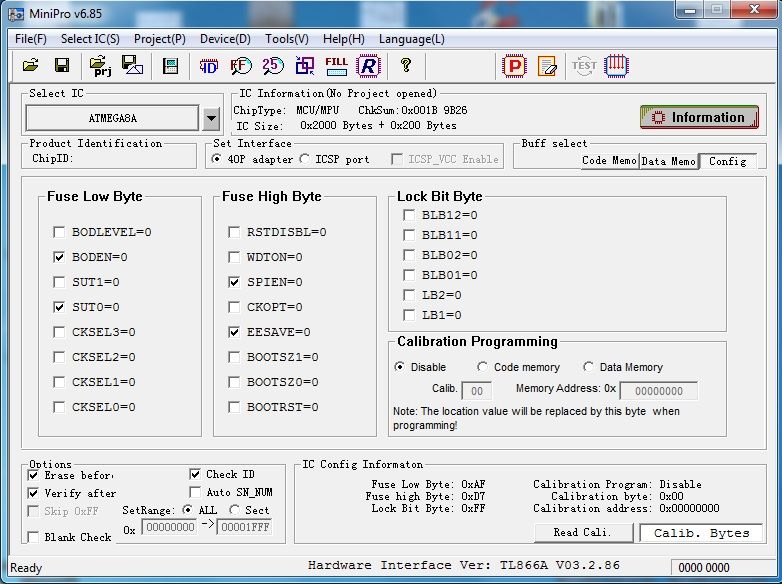Uncheck the Verify after checkbox
The image size is (782, 584).
[33, 493]
